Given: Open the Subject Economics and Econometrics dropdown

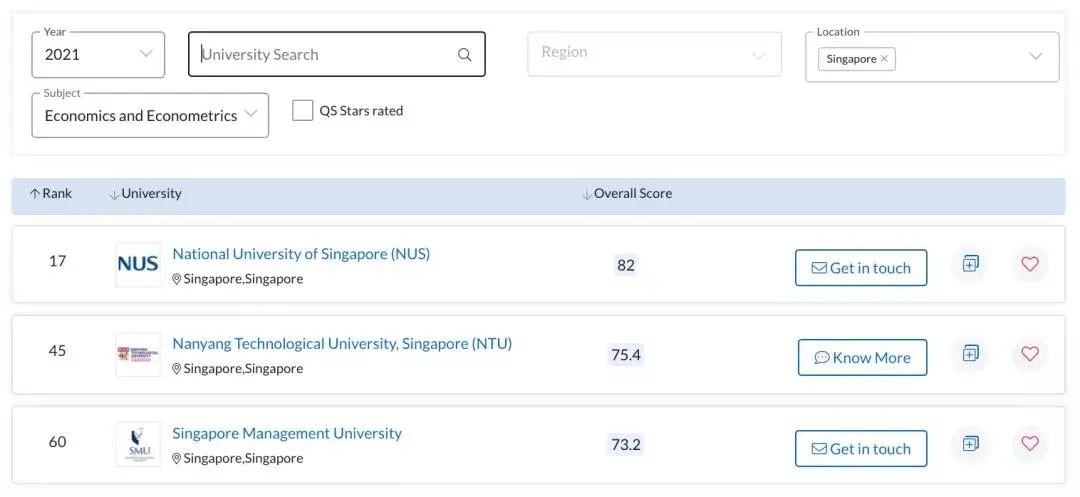Looking at the screenshot, I should [150, 115].
